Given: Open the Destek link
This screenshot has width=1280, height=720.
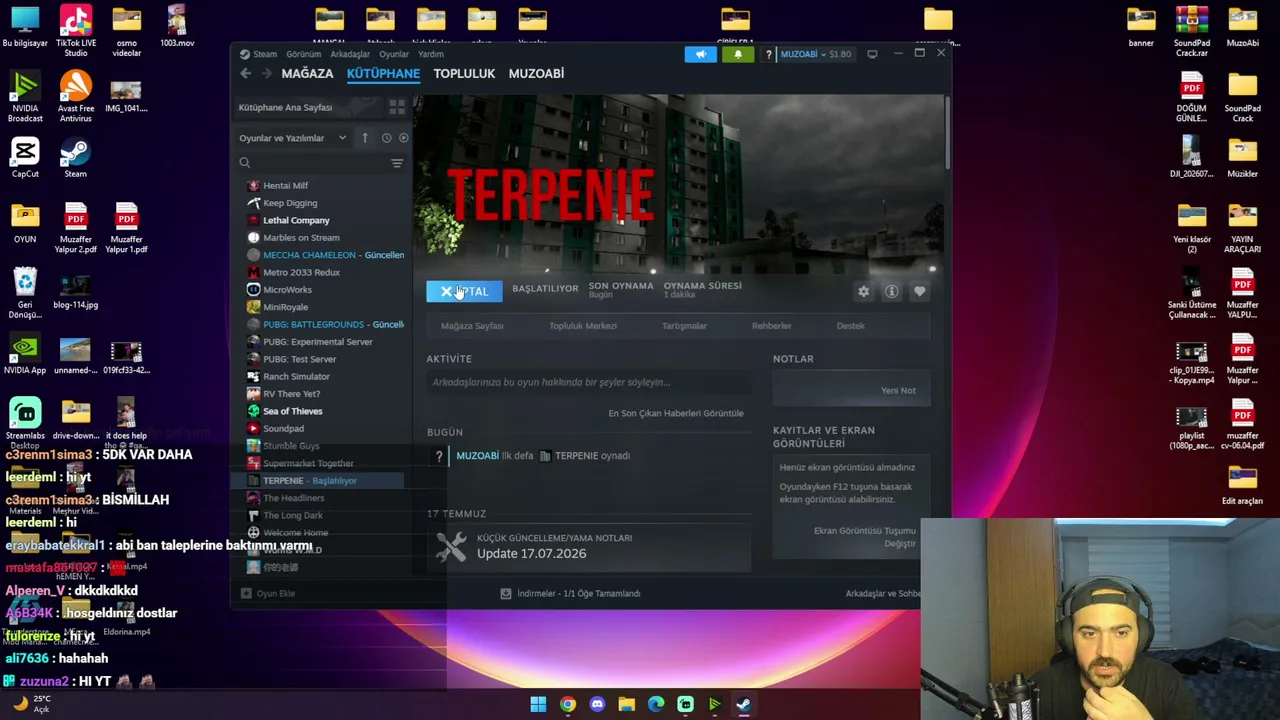Looking at the screenshot, I should (x=851, y=326).
